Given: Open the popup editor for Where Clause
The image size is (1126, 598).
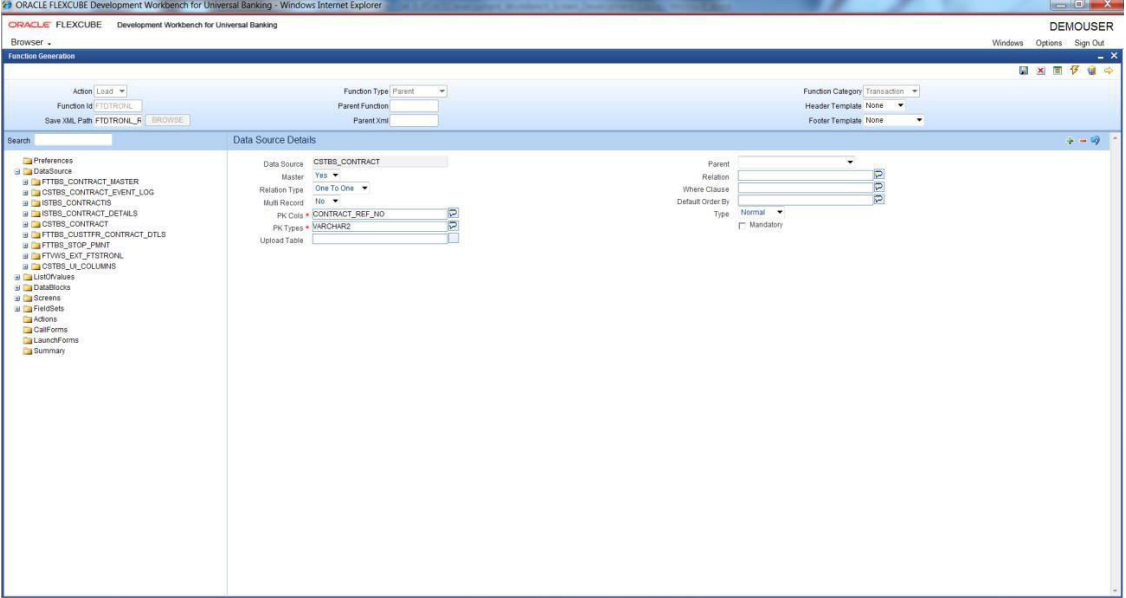Looking at the screenshot, I should point(879,187).
